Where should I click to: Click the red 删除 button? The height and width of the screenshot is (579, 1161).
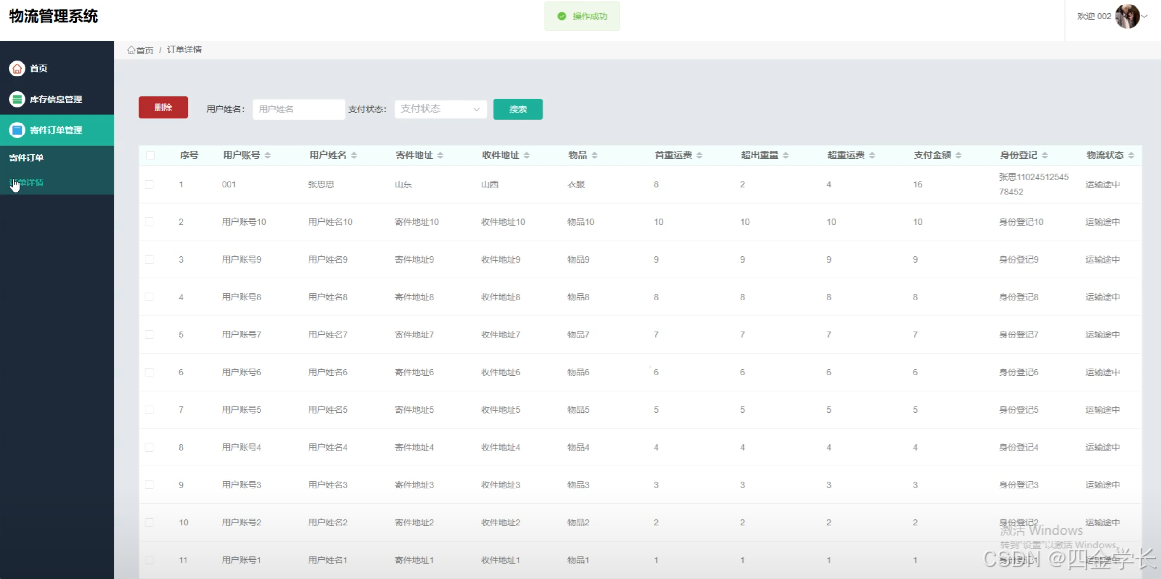163,107
